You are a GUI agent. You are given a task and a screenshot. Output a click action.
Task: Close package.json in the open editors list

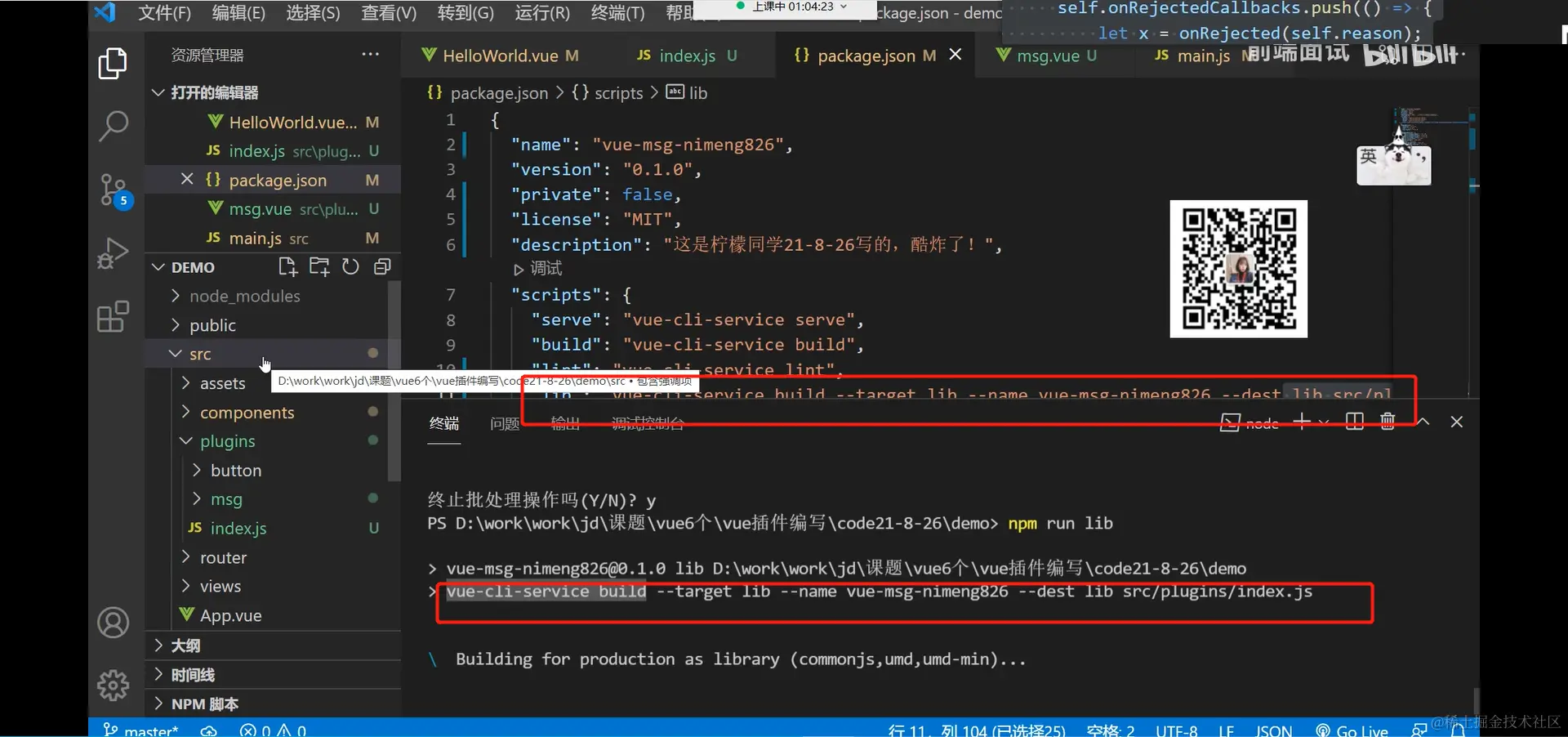tap(187, 179)
